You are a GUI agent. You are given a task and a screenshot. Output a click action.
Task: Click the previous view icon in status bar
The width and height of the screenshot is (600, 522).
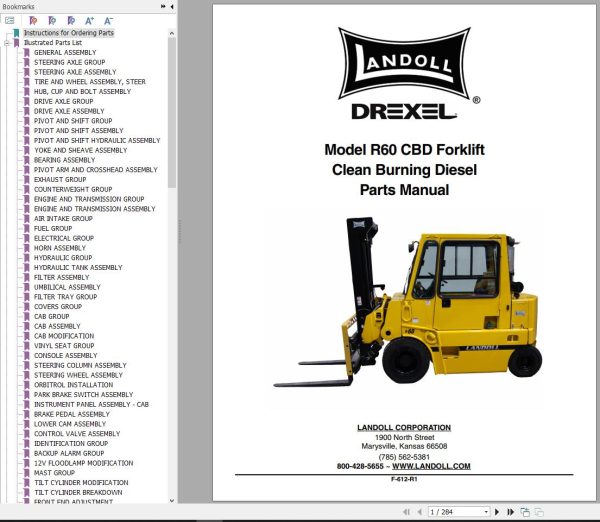coord(525,512)
